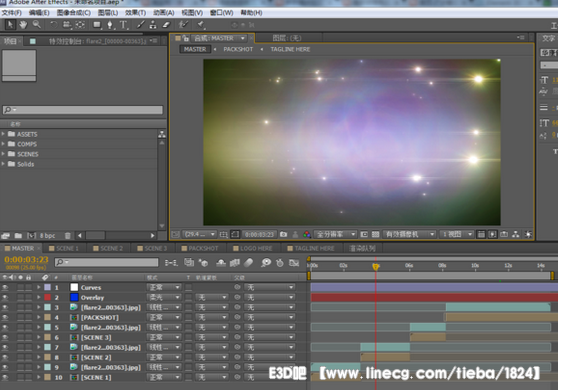Image resolution: width=566 pixels, height=390 pixels.
Task: Click the snapshot camera icon in viewer
Action: [283, 234]
